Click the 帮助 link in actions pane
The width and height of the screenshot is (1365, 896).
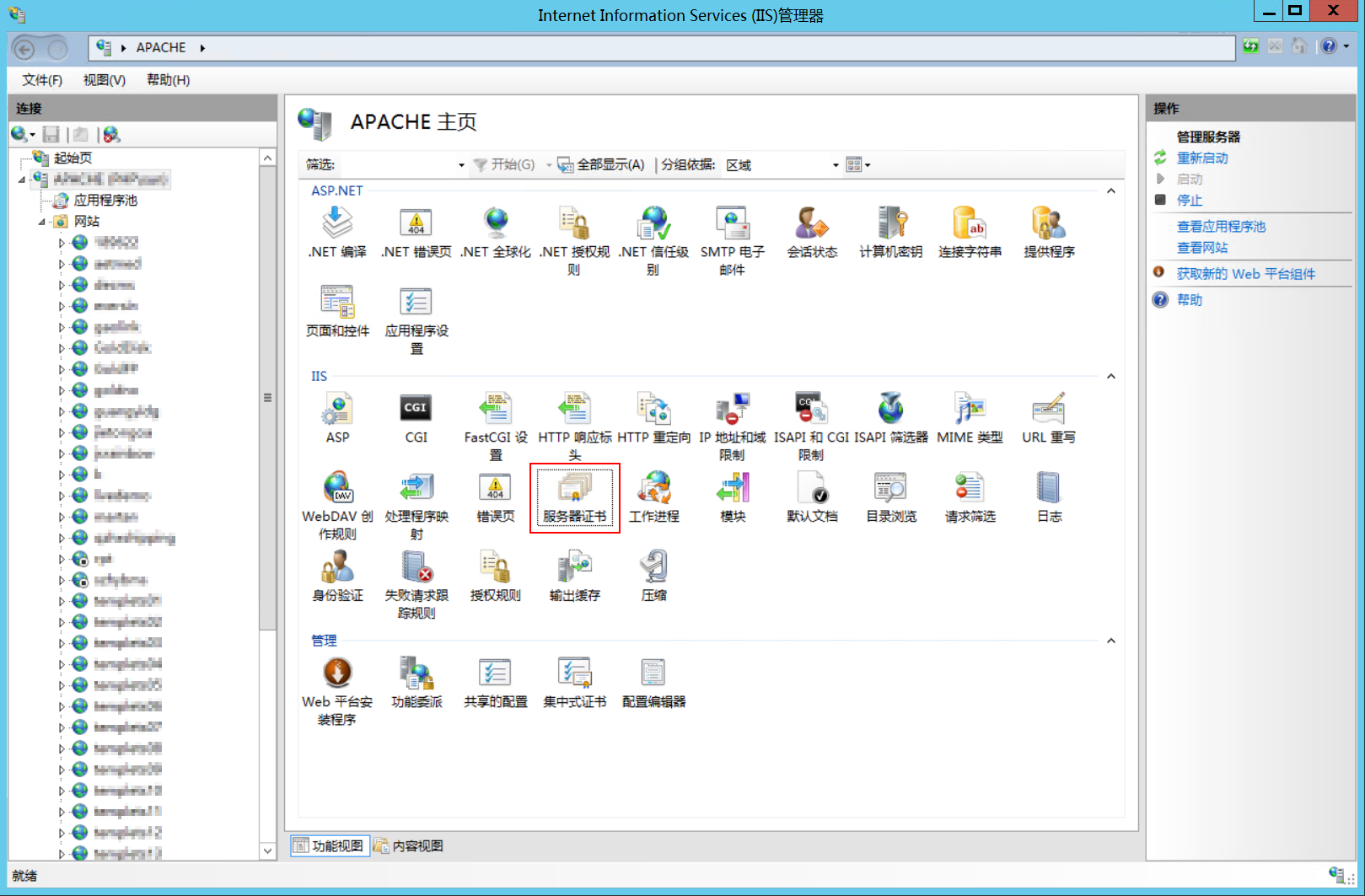(x=1190, y=299)
